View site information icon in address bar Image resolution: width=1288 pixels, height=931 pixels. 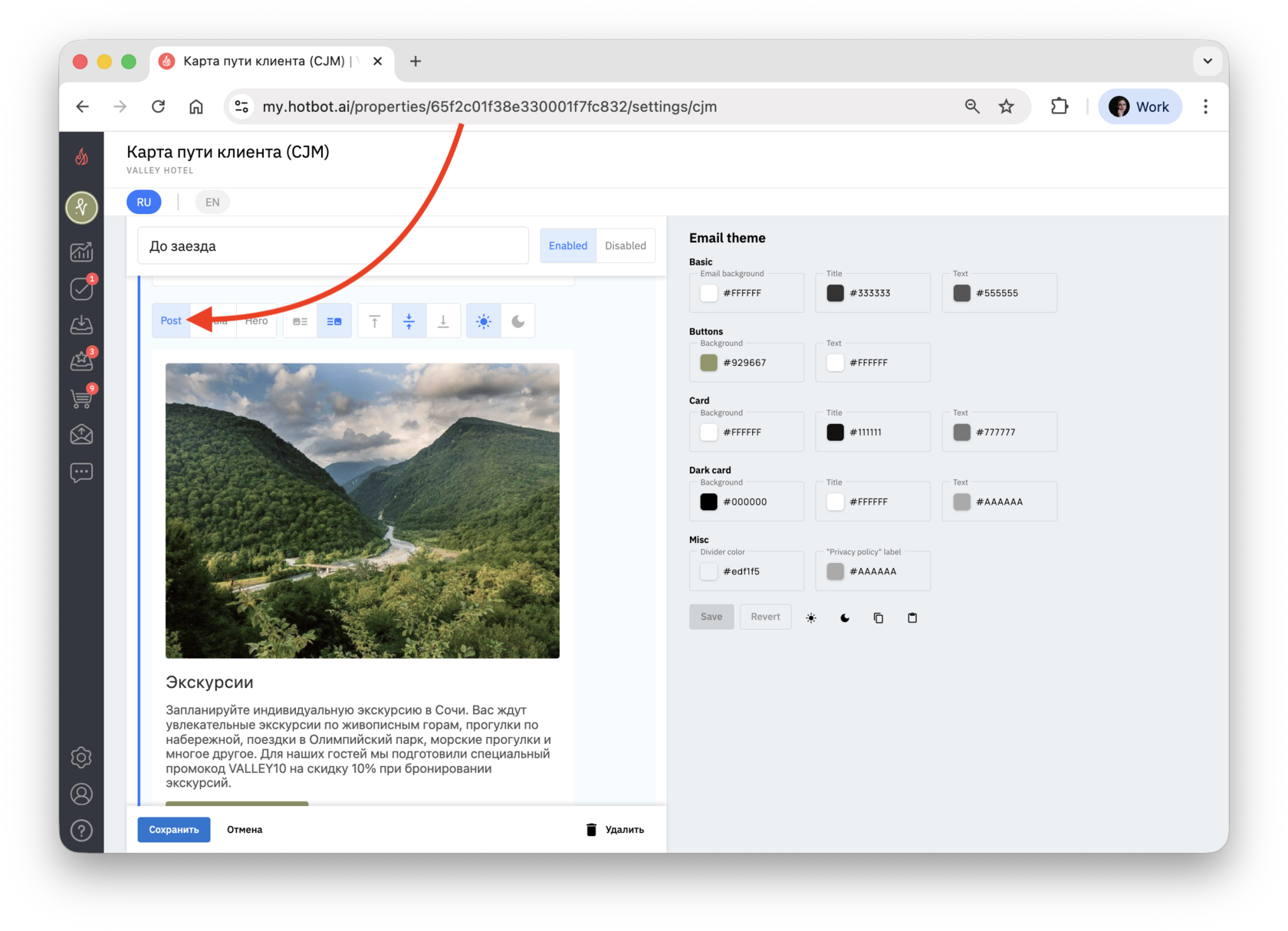click(x=242, y=107)
